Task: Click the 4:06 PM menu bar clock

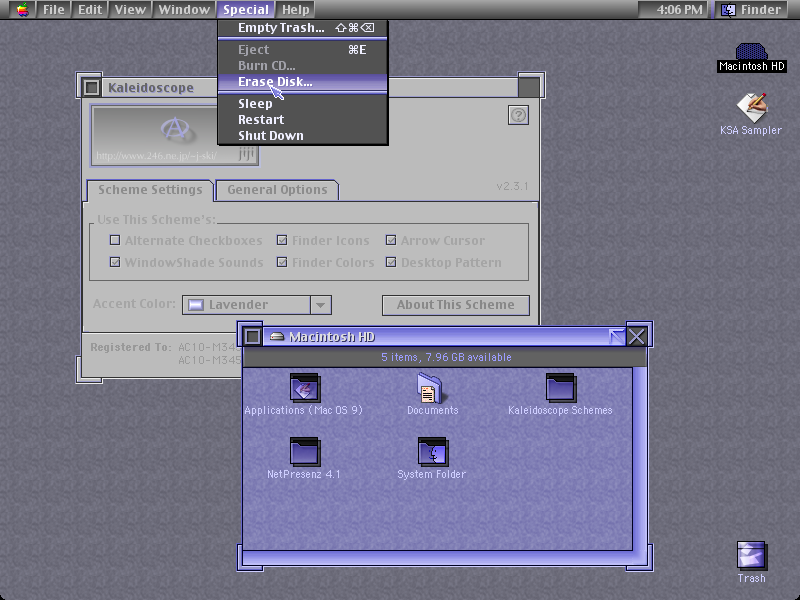Action: pos(679,10)
